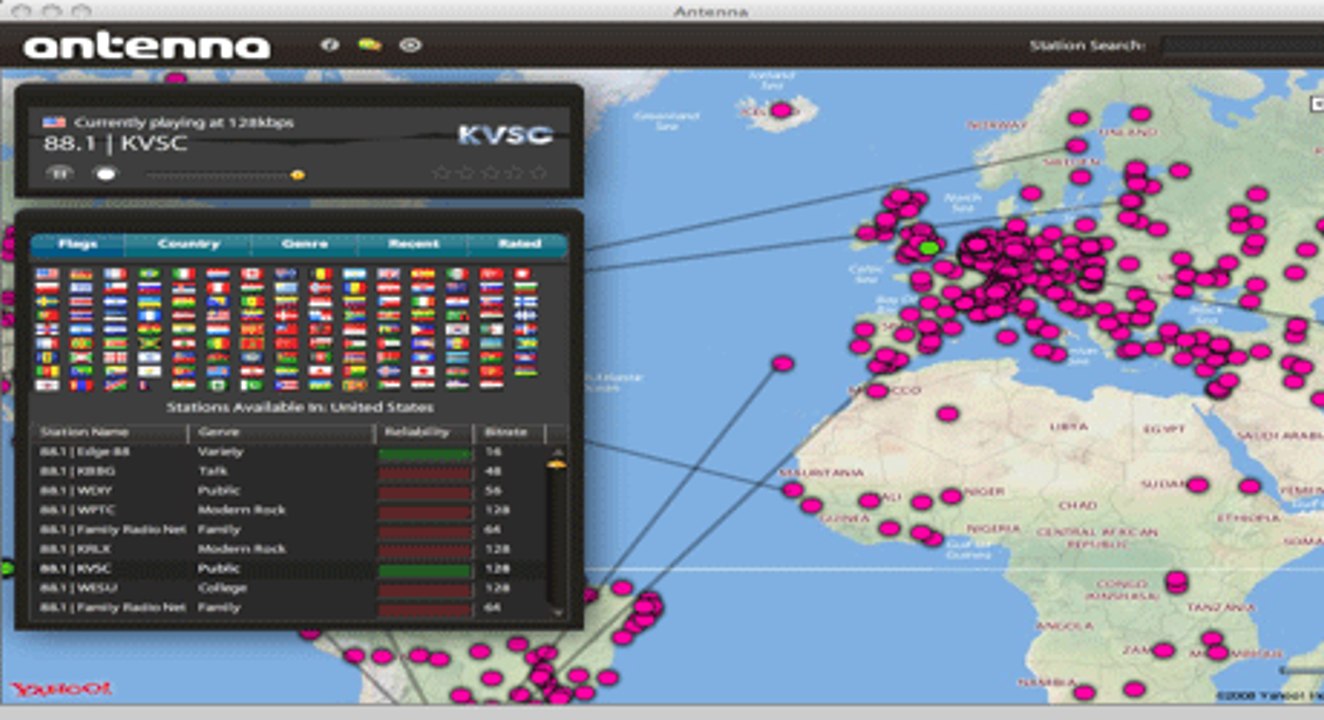
Task: Click the College genre cell
Action: tap(222, 588)
